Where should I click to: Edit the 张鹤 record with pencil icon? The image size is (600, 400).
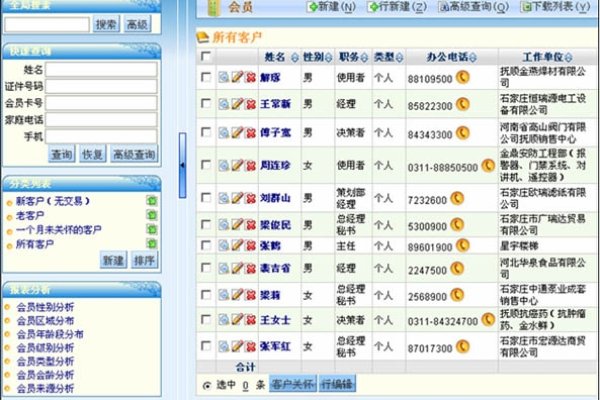[237, 245]
